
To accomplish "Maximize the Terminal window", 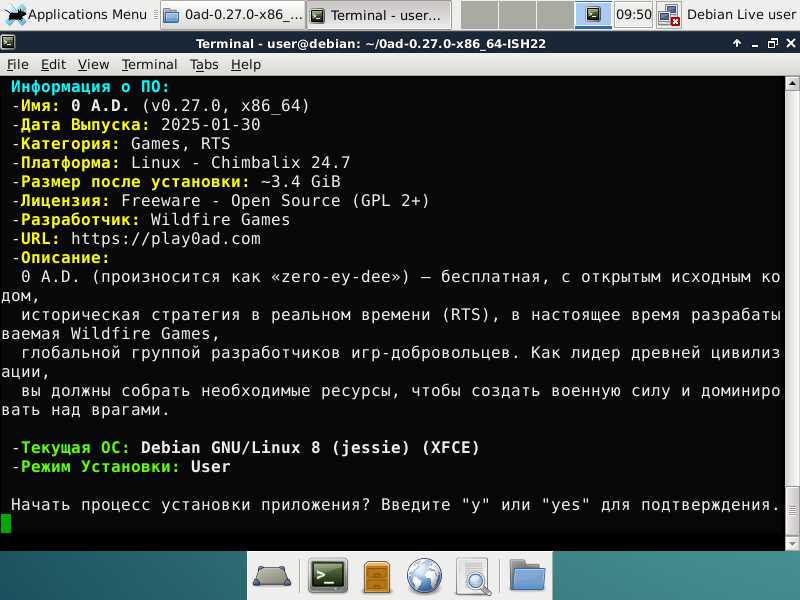I will click(x=772, y=43).
